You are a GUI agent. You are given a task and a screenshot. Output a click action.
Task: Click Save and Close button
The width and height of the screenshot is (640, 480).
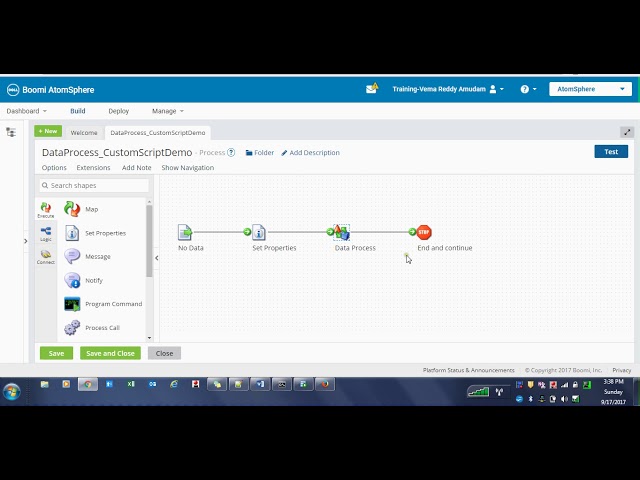click(x=110, y=353)
